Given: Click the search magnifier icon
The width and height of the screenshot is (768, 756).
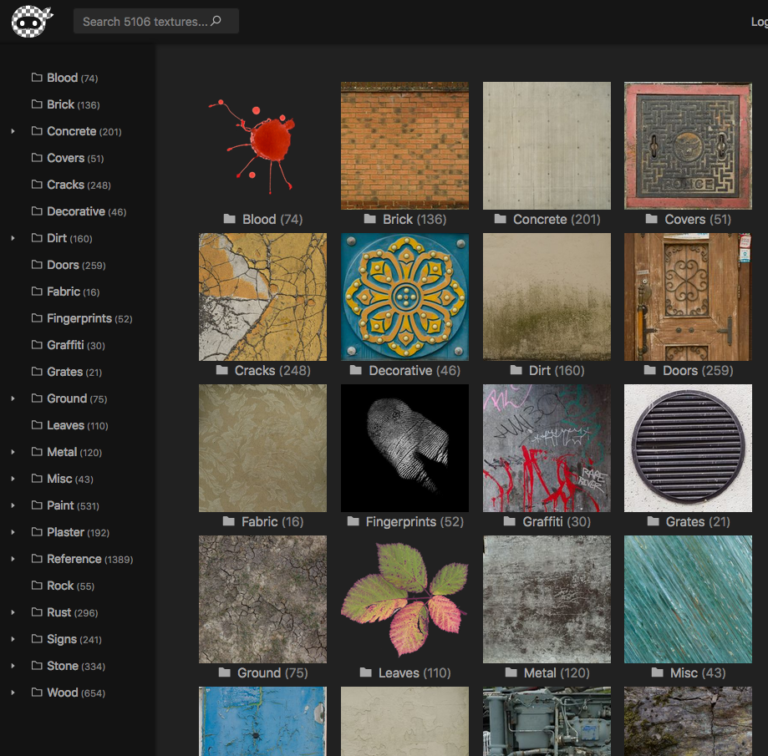Looking at the screenshot, I should 216,21.
